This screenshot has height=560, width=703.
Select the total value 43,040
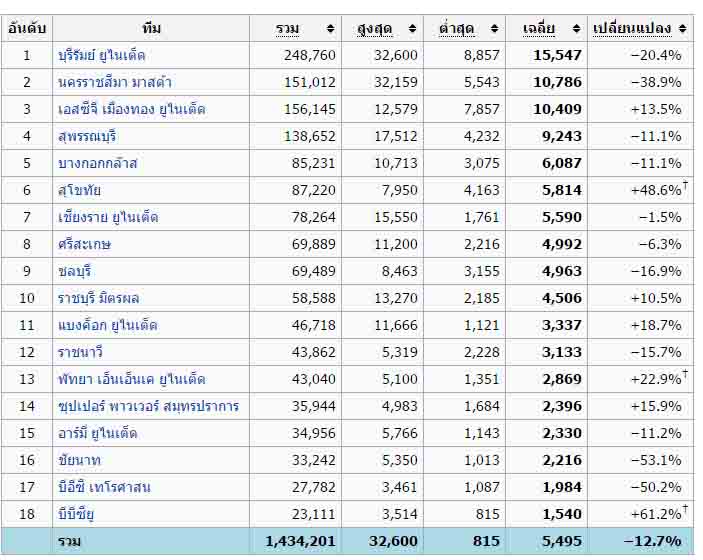313,379
